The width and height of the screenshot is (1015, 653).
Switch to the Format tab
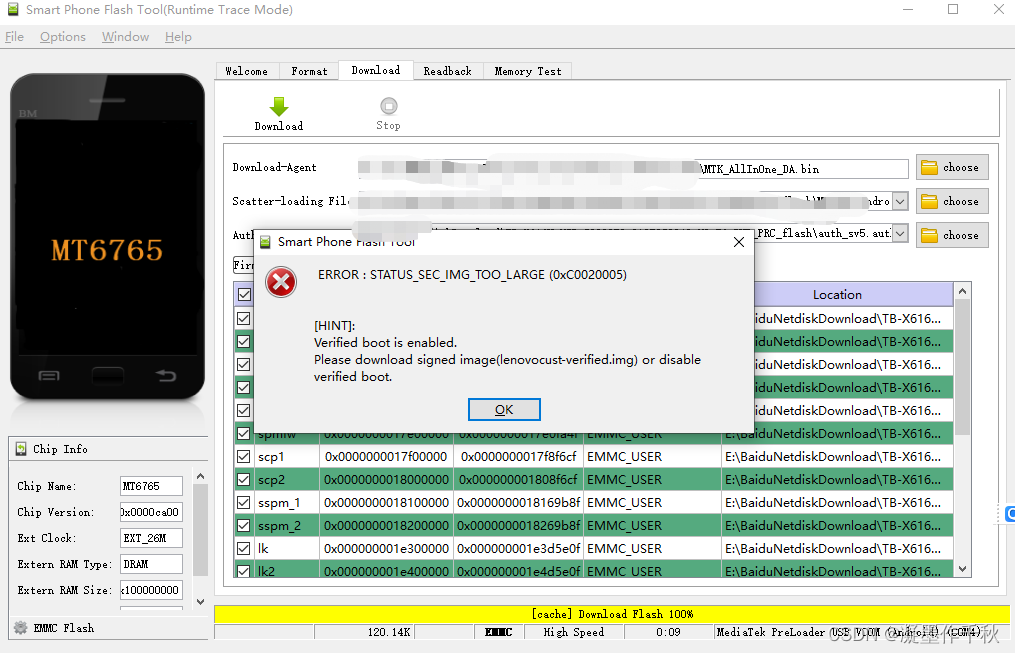coord(309,71)
